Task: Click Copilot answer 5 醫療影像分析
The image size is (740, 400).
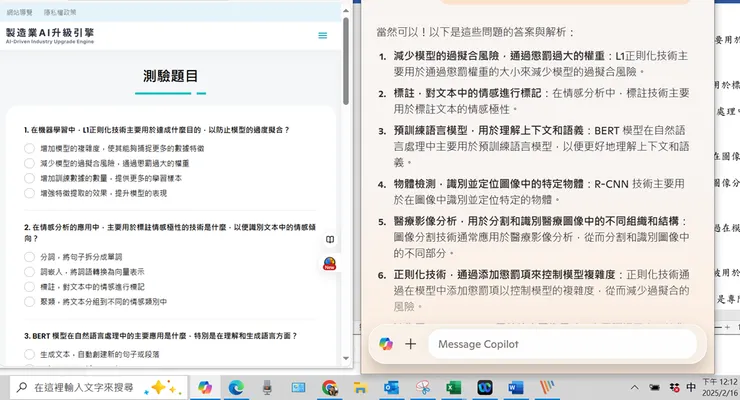Action: pyautogui.click(x=541, y=237)
